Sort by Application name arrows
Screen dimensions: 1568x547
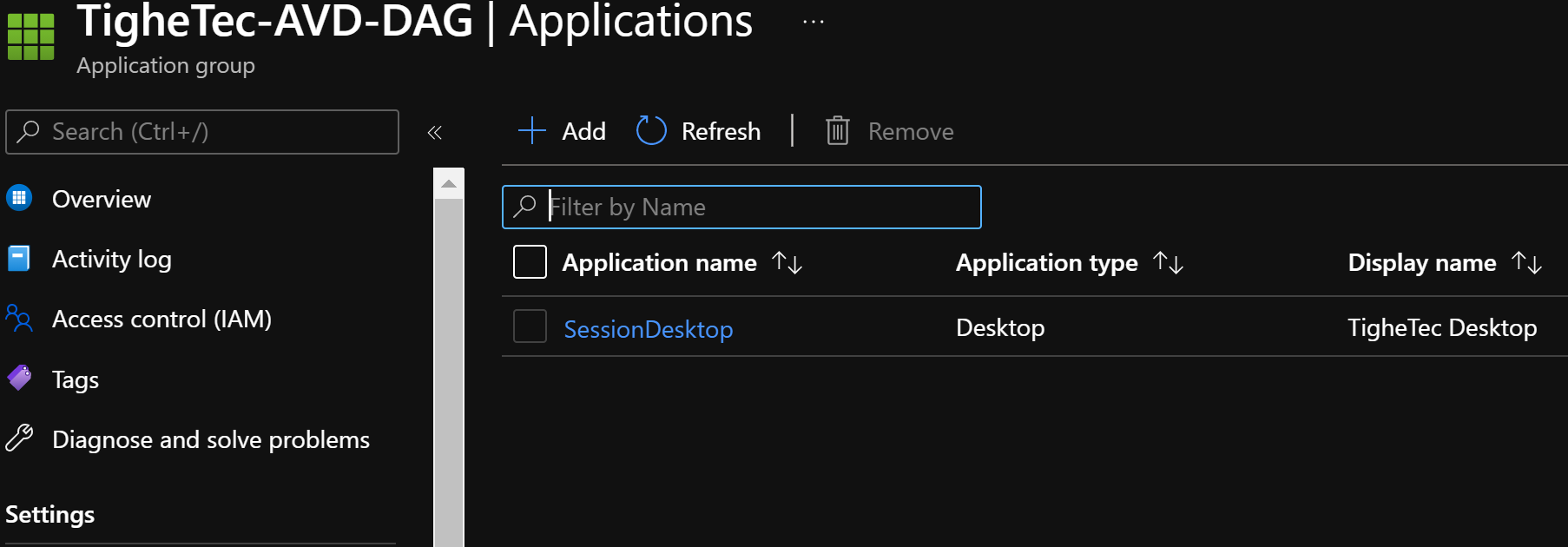[x=787, y=262]
